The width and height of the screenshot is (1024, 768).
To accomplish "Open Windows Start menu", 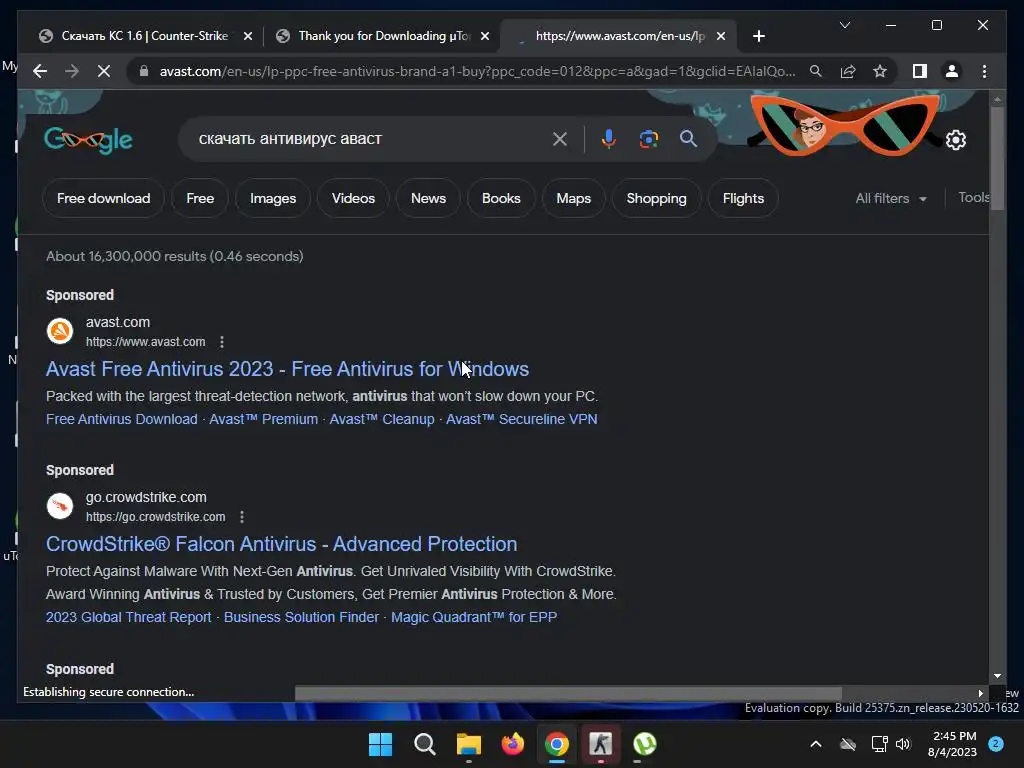I will 381,744.
